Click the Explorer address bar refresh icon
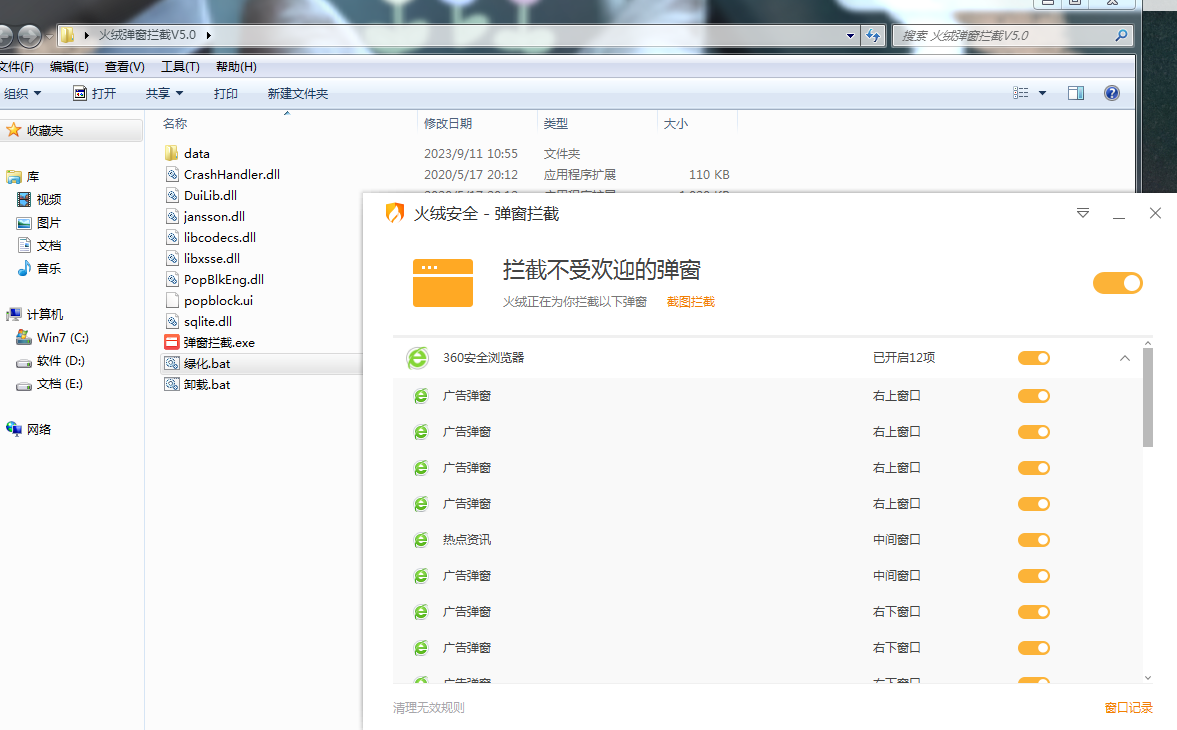Screen dimensions: 1177x730 click(873, 36)
